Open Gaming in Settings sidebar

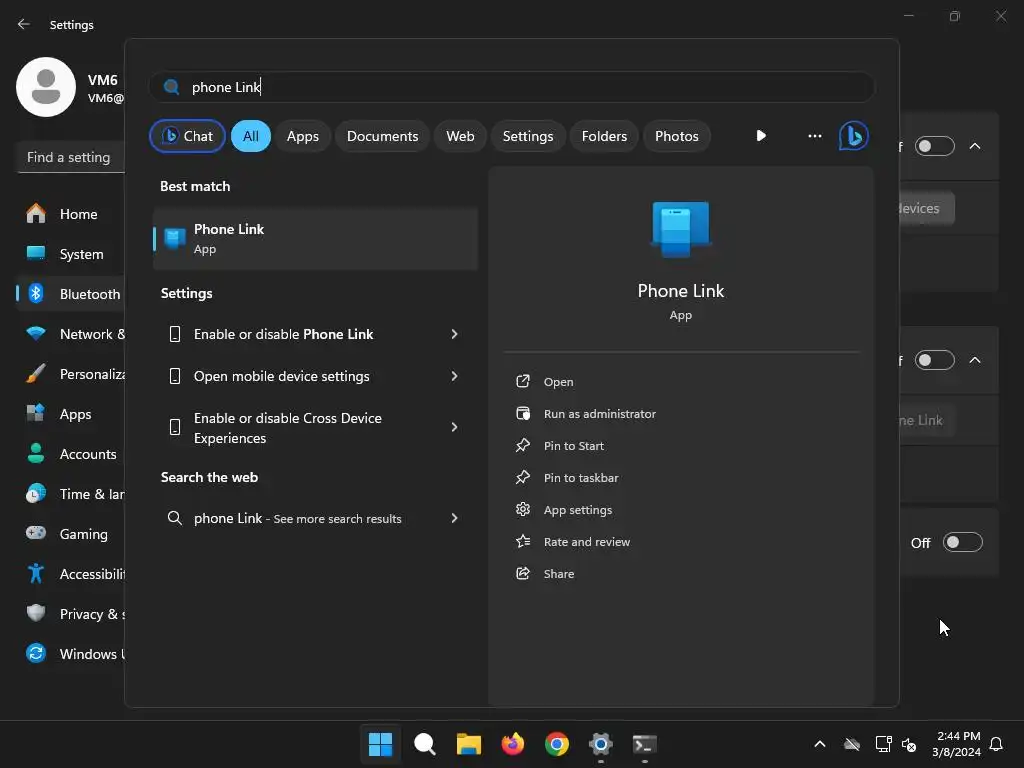pos(71,534)
